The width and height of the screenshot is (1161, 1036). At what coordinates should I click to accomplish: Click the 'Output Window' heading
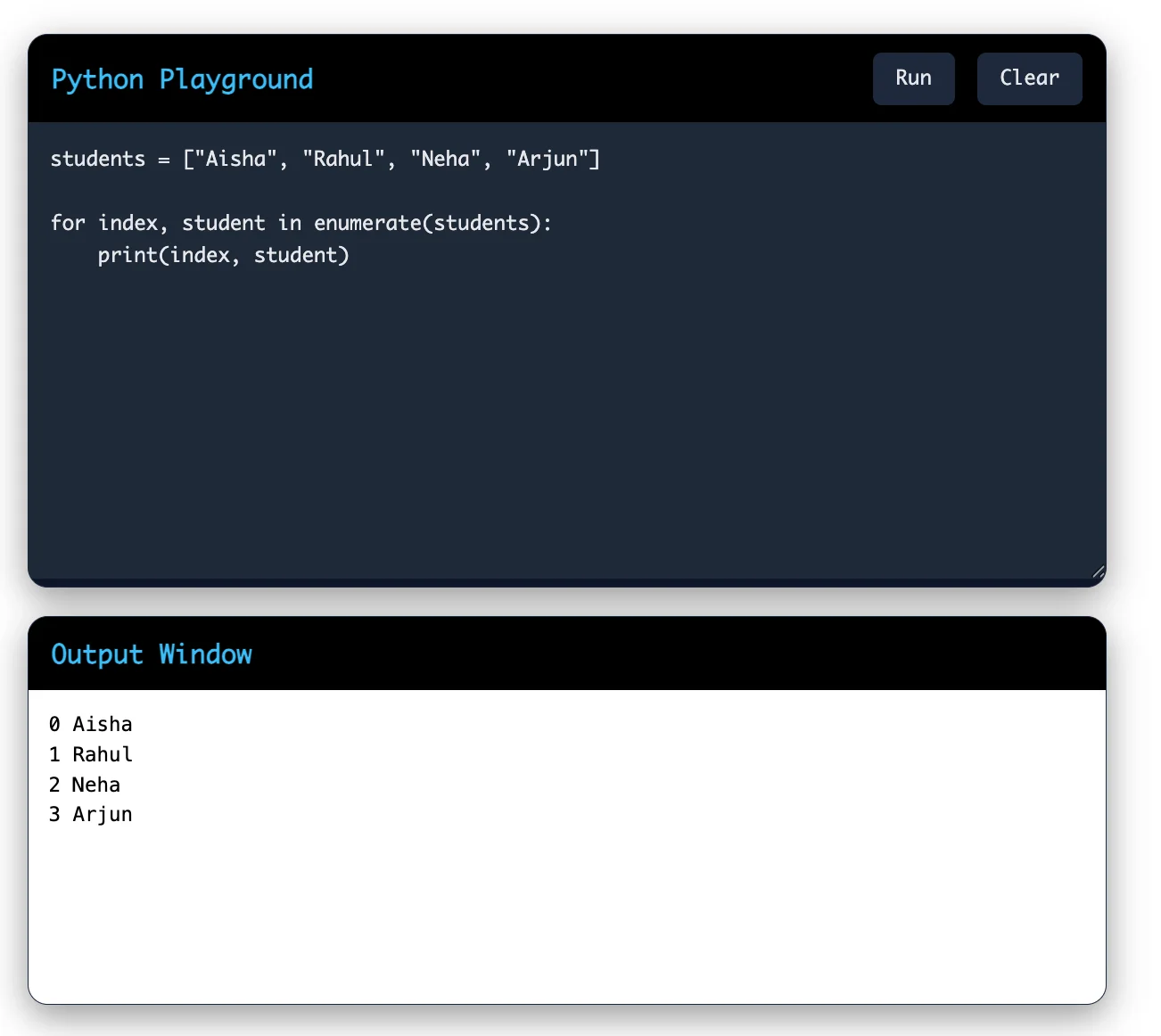[152, 654]
